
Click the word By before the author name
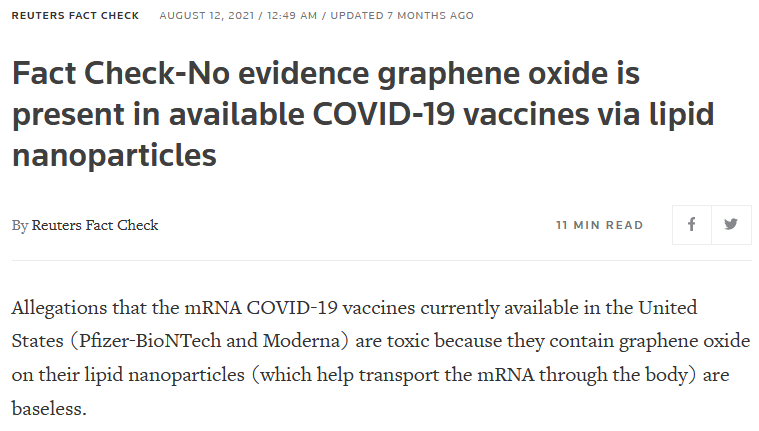[20, 225]
